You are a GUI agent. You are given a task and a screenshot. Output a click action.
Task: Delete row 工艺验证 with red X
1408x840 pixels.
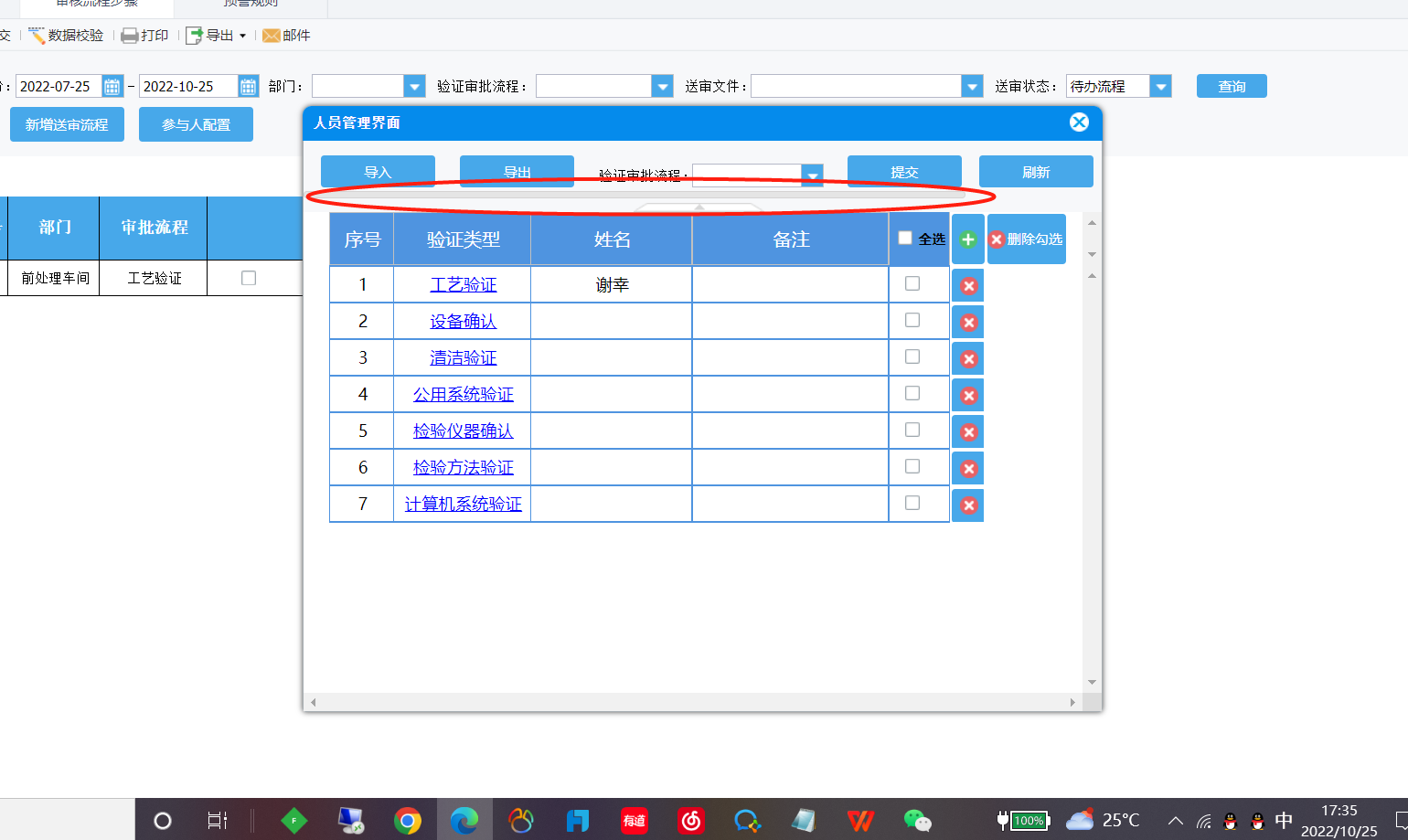[x=968, y=286]
